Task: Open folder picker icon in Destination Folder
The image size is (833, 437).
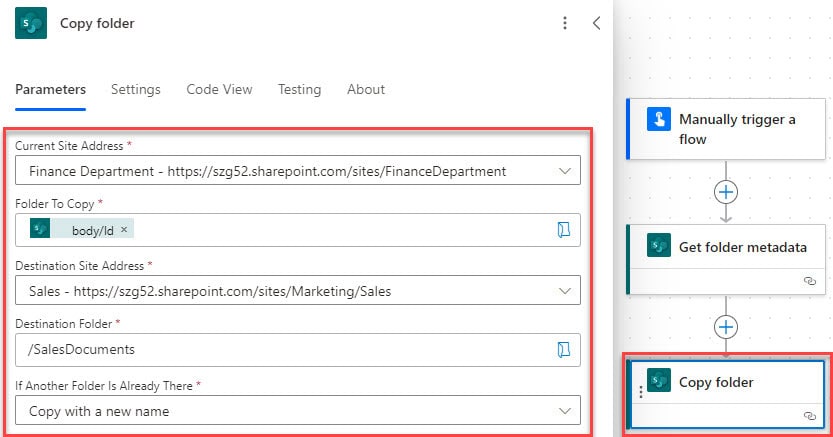Action: point(564,349)
